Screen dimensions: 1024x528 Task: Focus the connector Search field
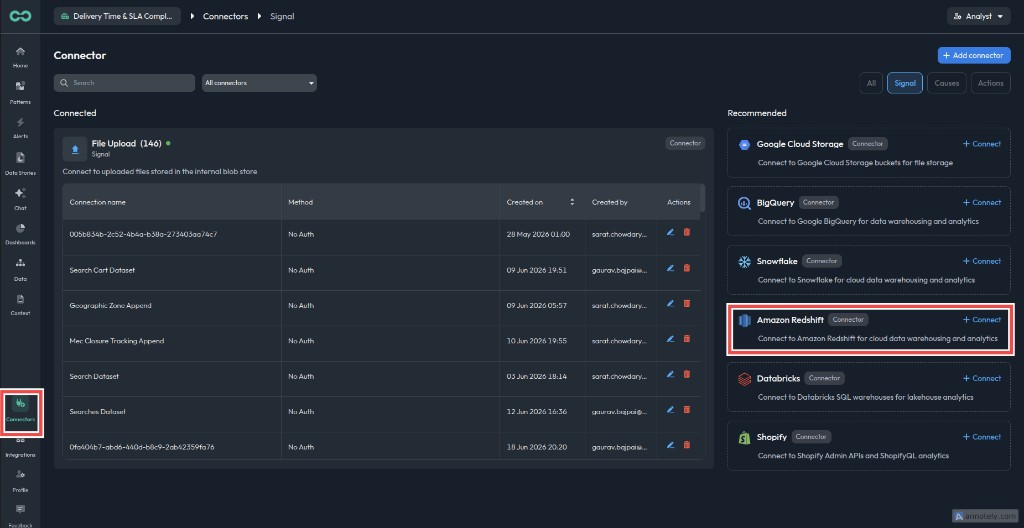click(124, 83)
